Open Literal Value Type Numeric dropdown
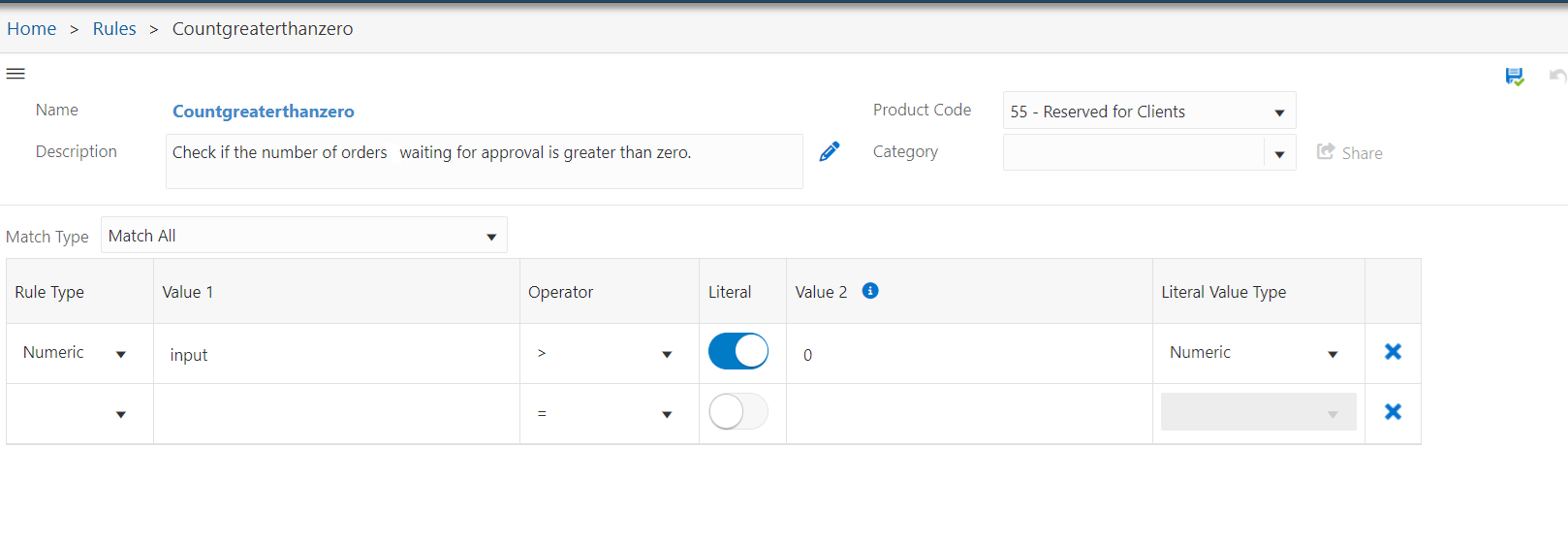Screen dimensions: 1568x545 [x=1256, y=353]
